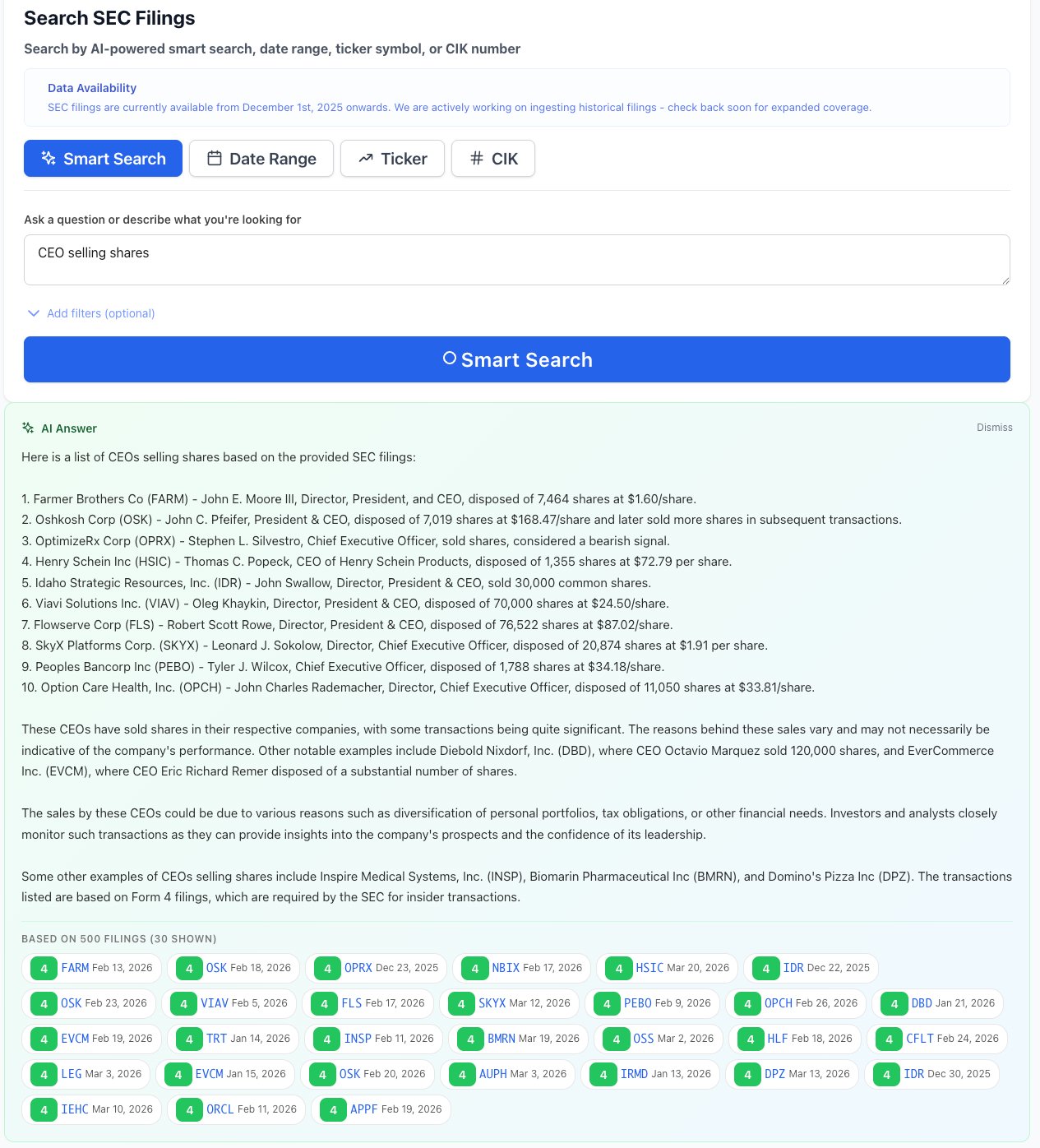Viewport: 1040px width, 1148px height.
Task: Expand the Add filters options
Action: pyautogui.click(x=90, y=313)
